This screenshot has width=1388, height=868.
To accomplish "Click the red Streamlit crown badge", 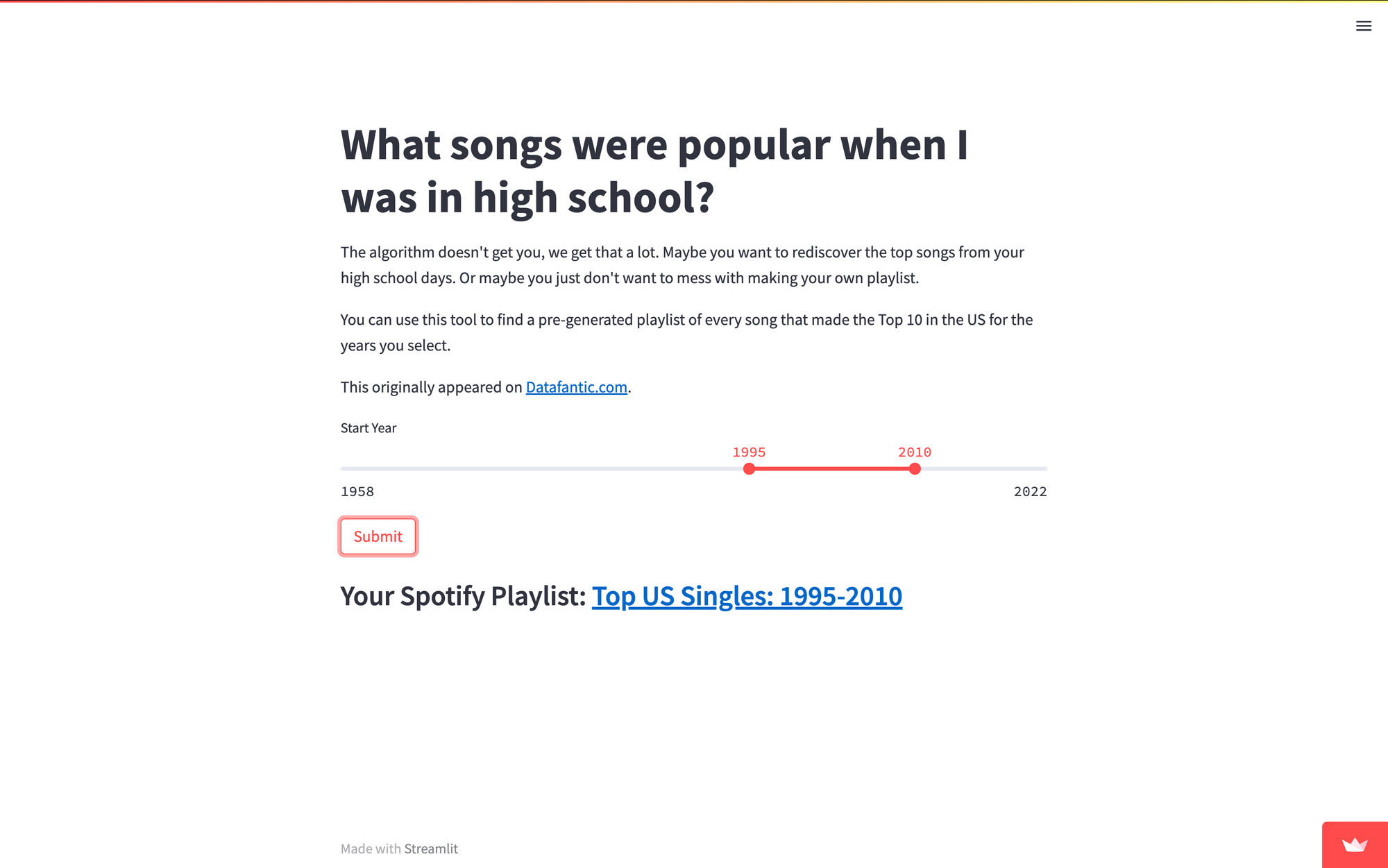I will [1355, 844].
